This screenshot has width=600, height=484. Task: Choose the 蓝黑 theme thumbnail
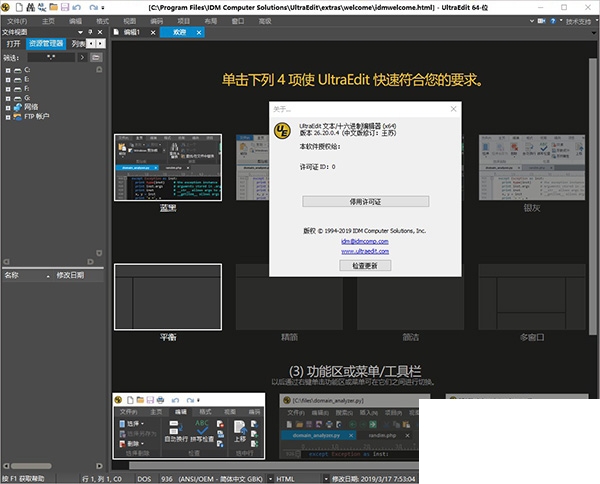point(168,167)
